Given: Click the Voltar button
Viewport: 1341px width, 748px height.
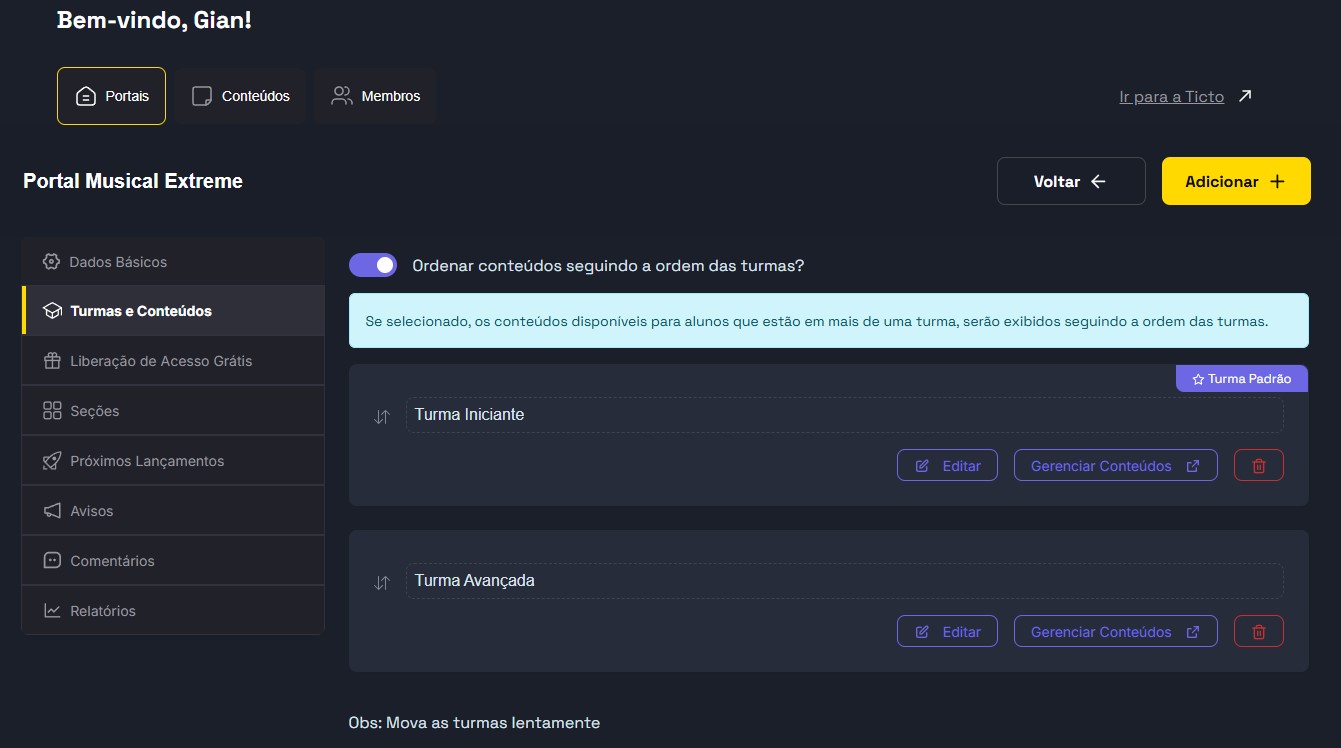Looking at the screenshot, I should [x=1070, y=181].
